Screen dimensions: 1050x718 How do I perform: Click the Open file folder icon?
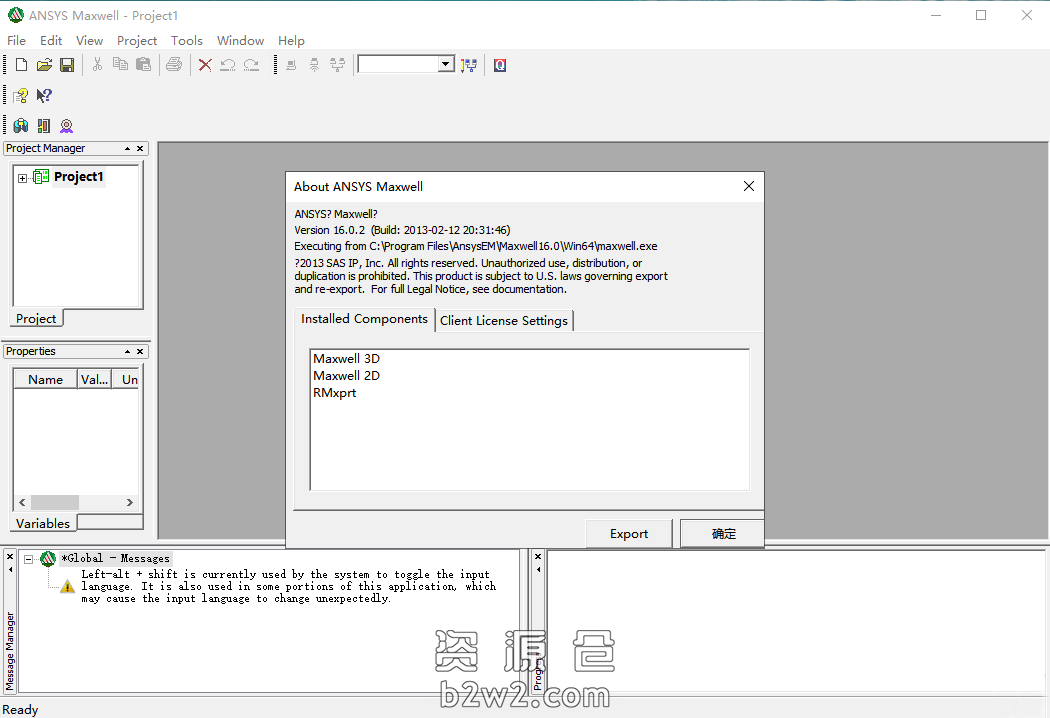click(x=44, y=65)
